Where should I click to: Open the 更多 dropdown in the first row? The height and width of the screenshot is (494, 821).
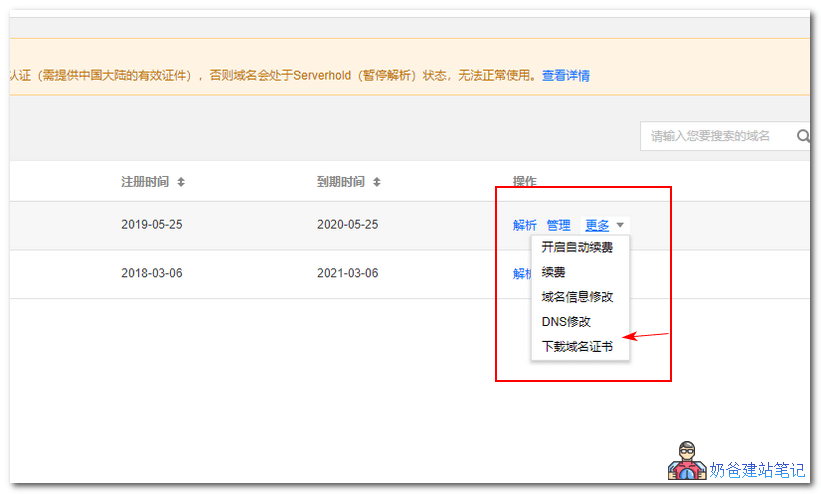tap(597, 225)
